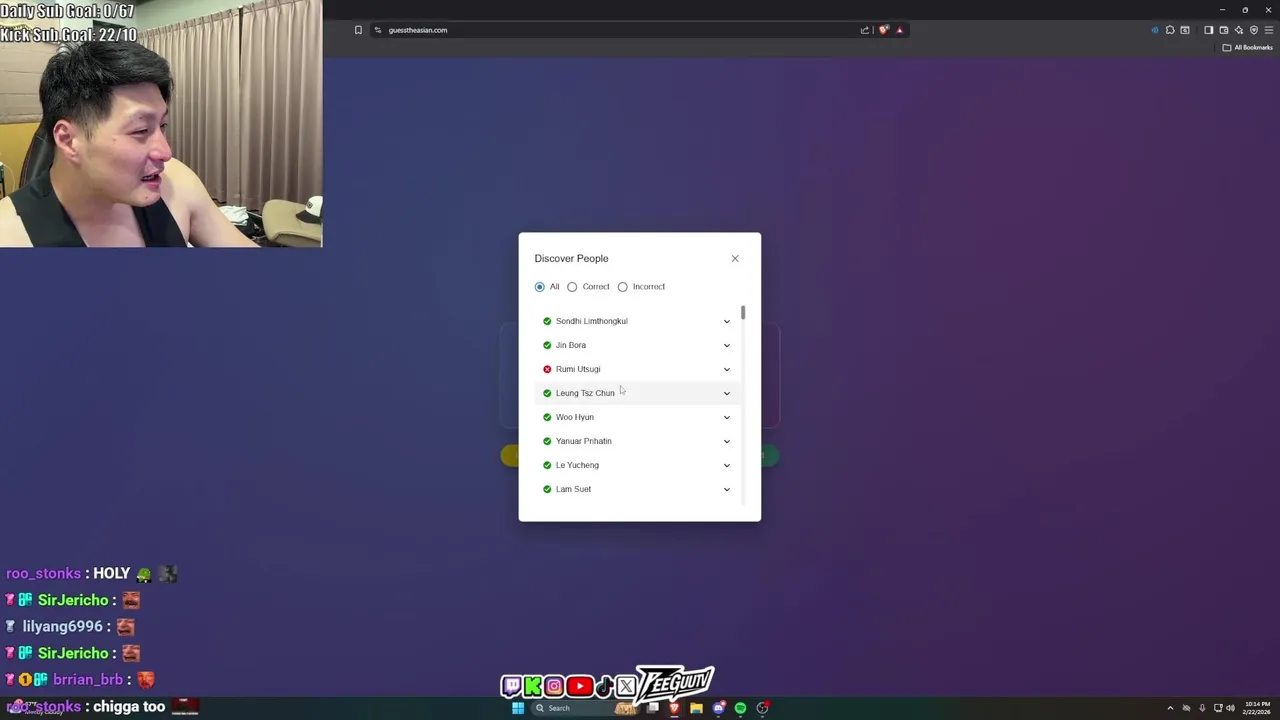
Task: Expand the Yanuar Prihatin row chevron
Action: (x=727, y=441)
